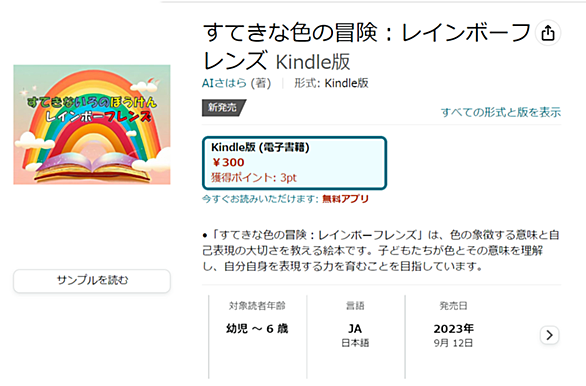Show all formats via すべての形式と版を表示
The height and width of the screenshot is (386, 586).
pos(501,112)
